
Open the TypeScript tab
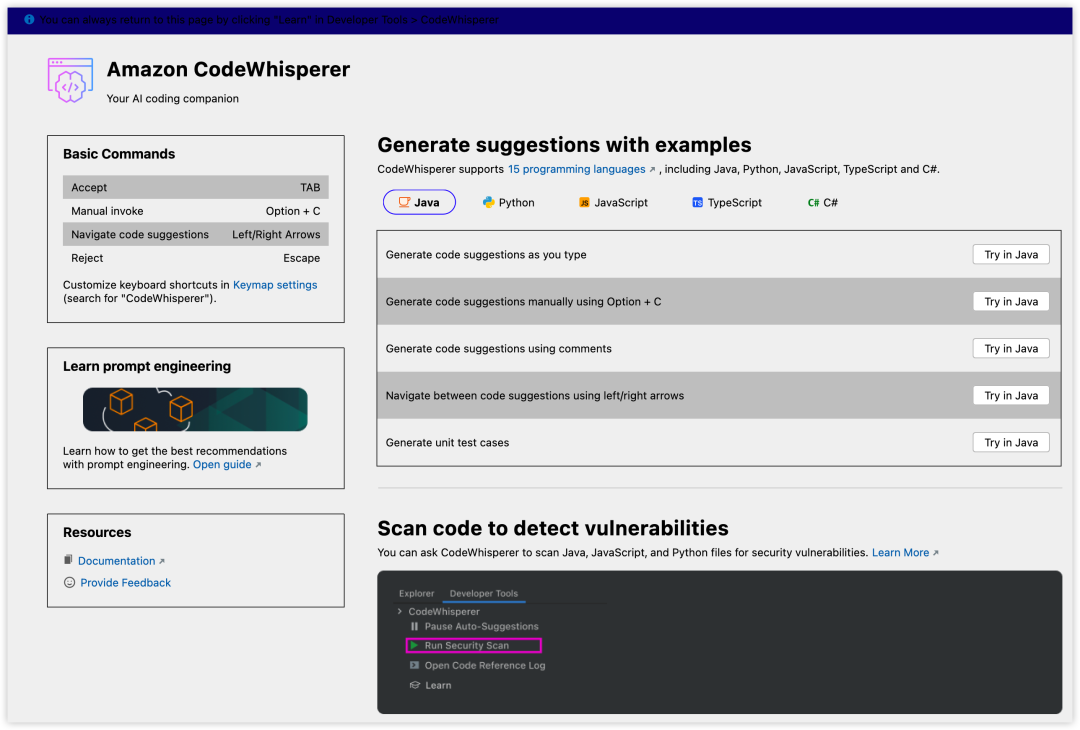pos(727,202)
